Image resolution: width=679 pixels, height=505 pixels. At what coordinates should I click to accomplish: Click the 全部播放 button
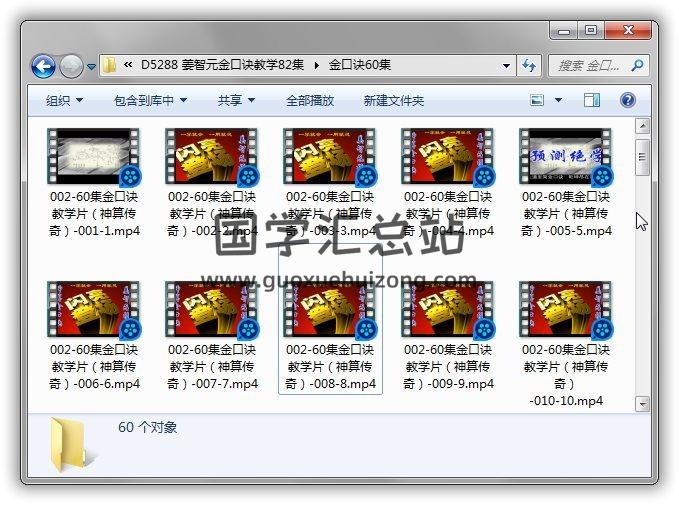pyautogui.click(x=310, y=100)
